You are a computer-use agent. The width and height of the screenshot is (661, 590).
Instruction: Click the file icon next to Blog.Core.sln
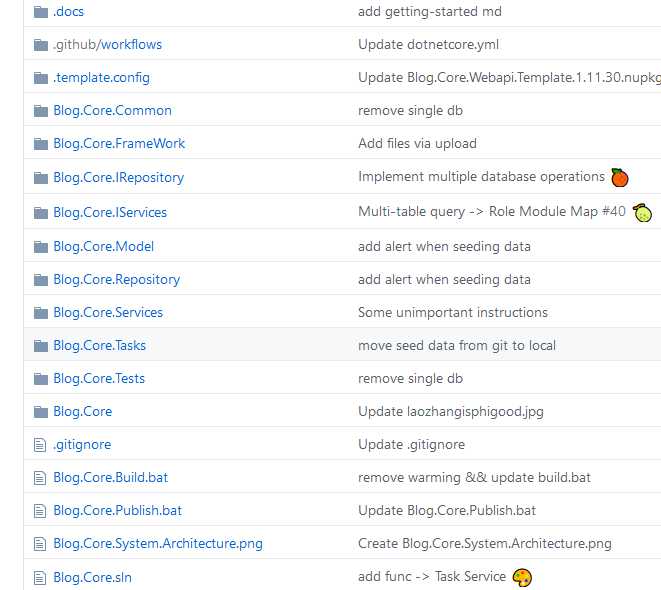tap(41, 578)
